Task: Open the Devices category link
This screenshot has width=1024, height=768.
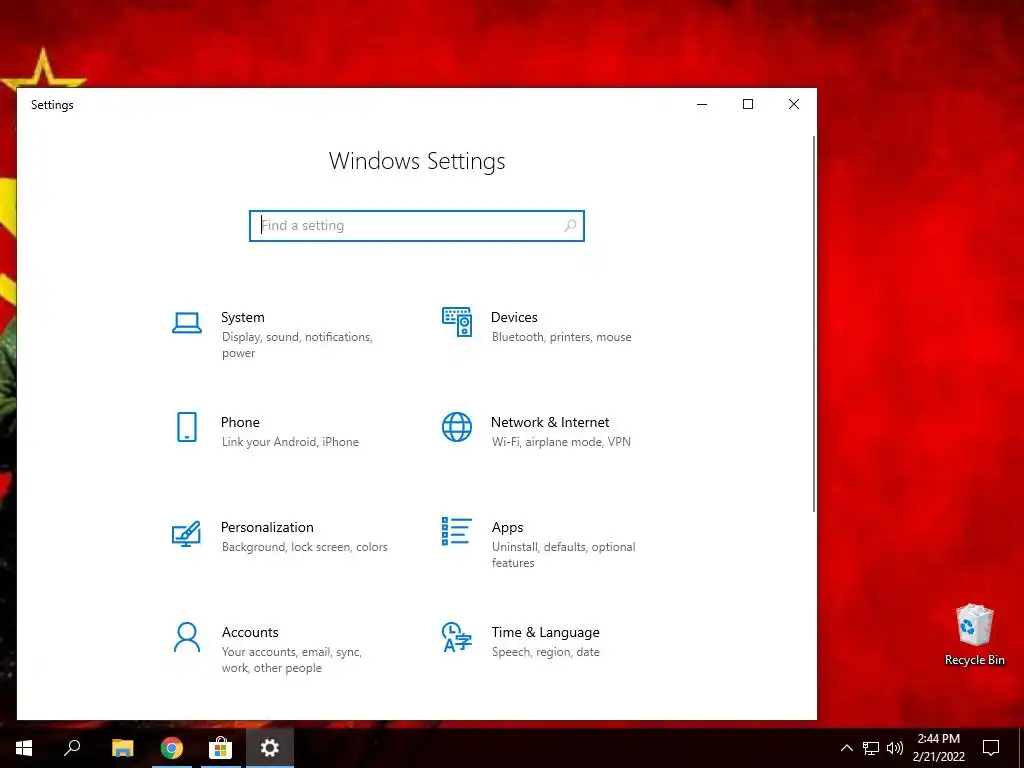Action: 514,317
